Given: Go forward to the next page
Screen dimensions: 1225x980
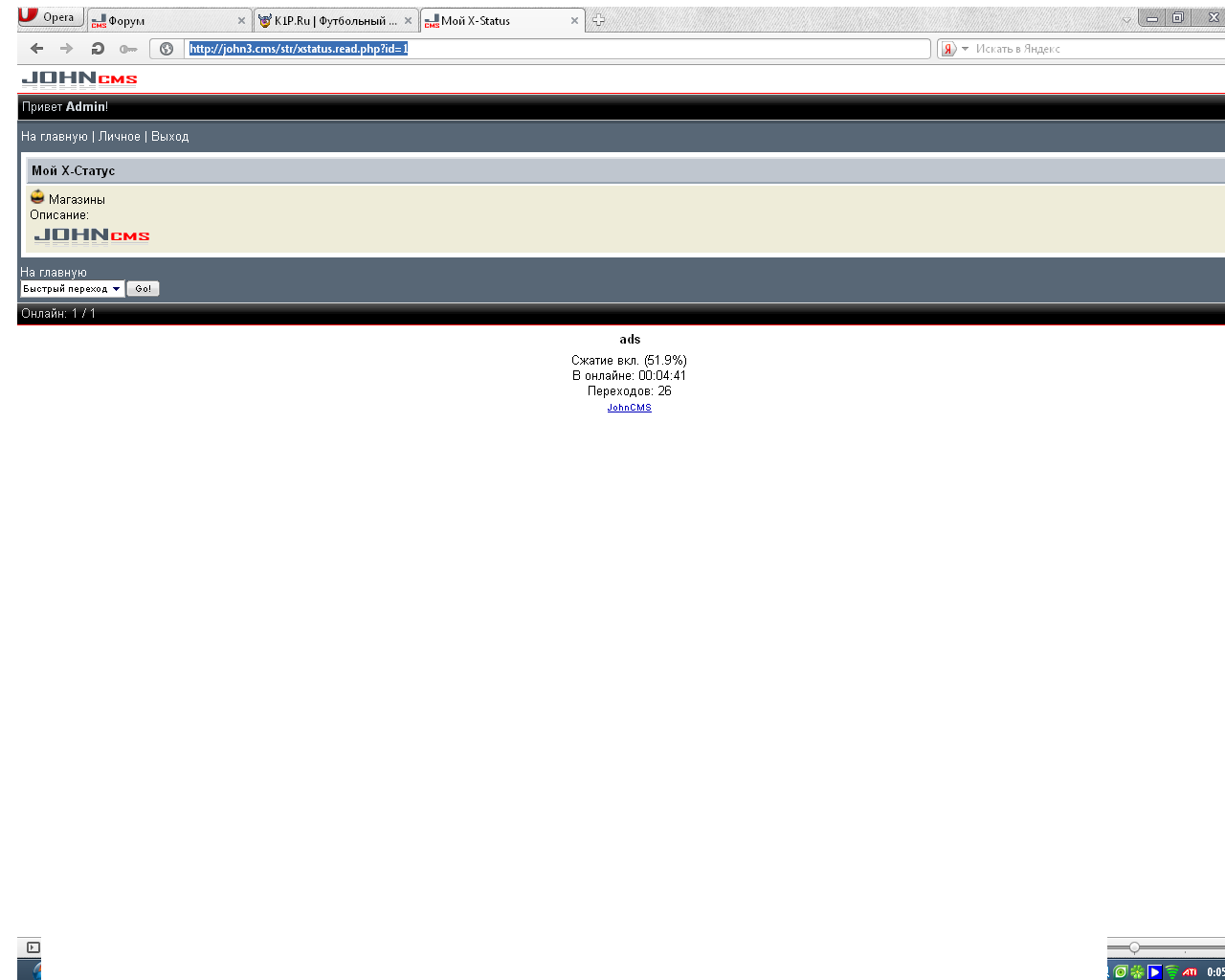Looking at the screenshot, I should (66, 49).
